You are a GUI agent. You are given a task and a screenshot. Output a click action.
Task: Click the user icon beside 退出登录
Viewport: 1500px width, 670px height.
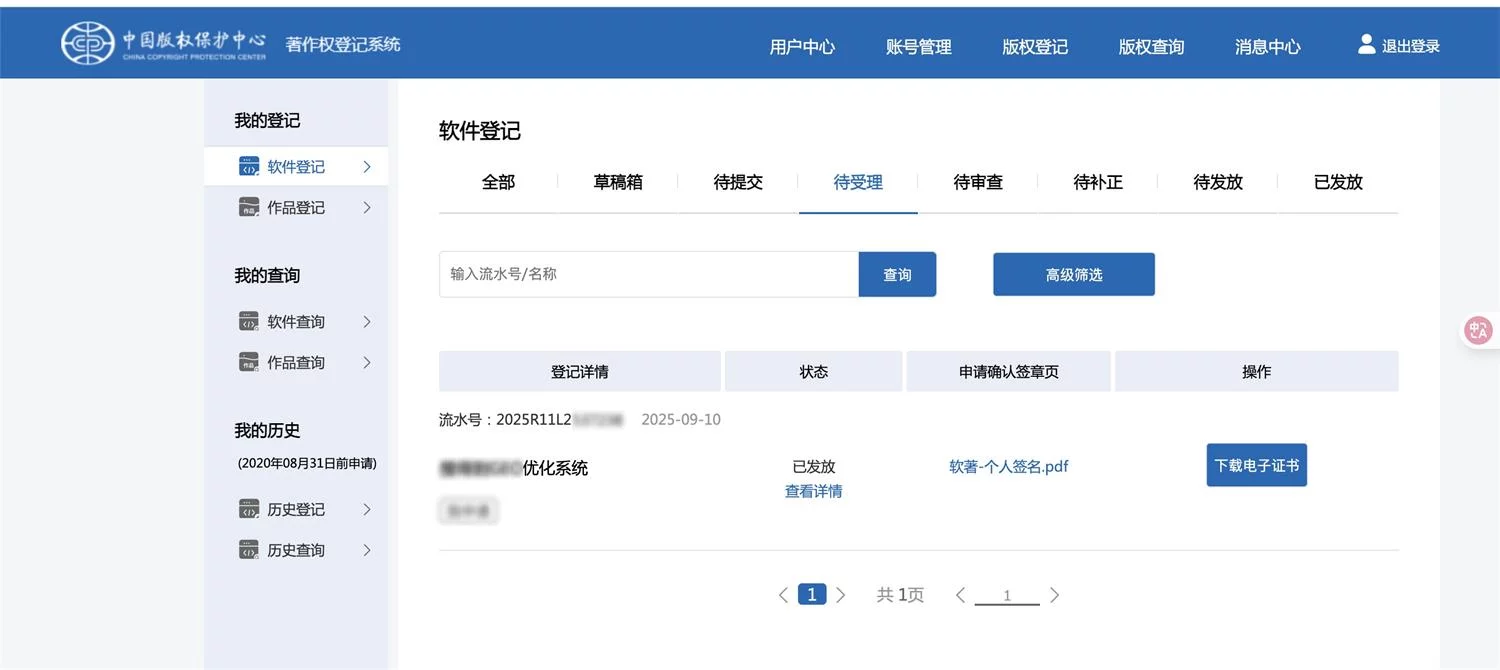click(1366, 43)
